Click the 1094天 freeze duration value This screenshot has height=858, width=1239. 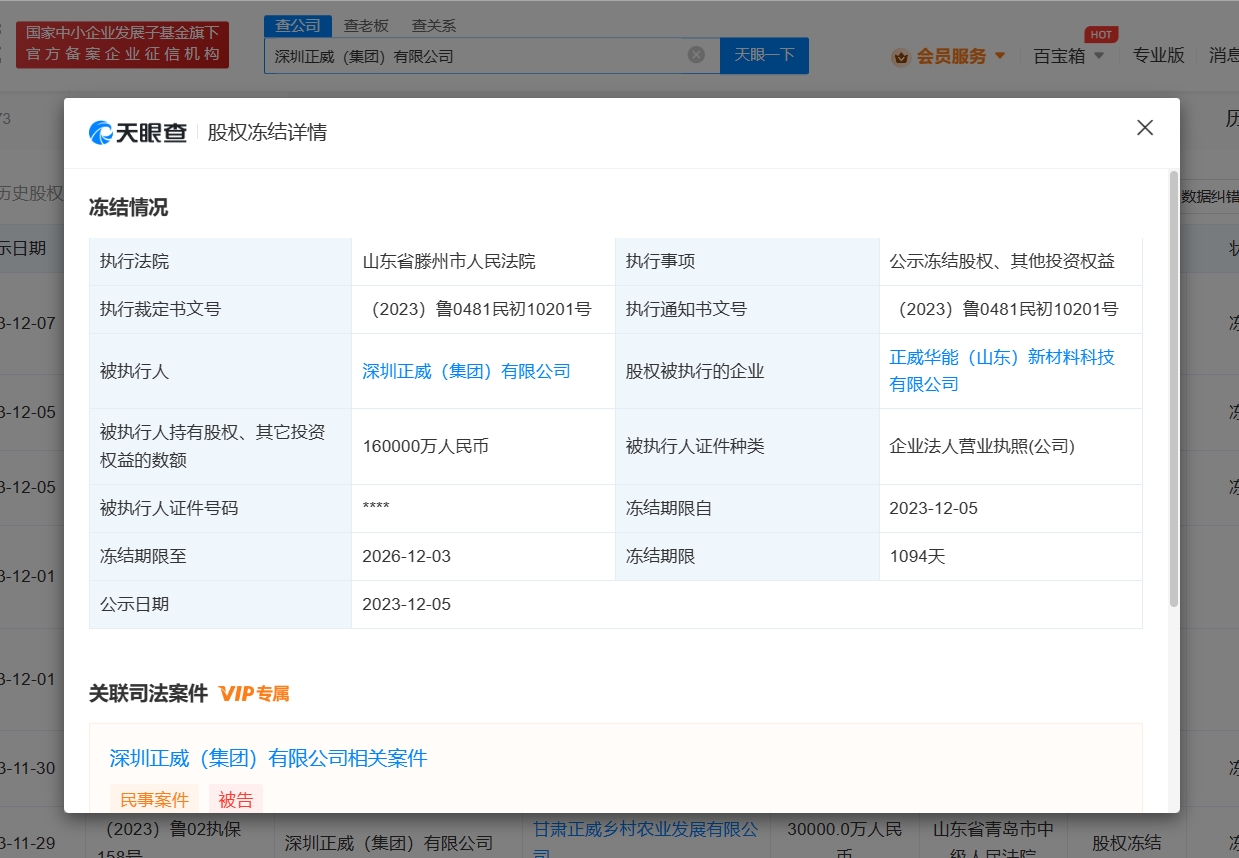point(917,556)
